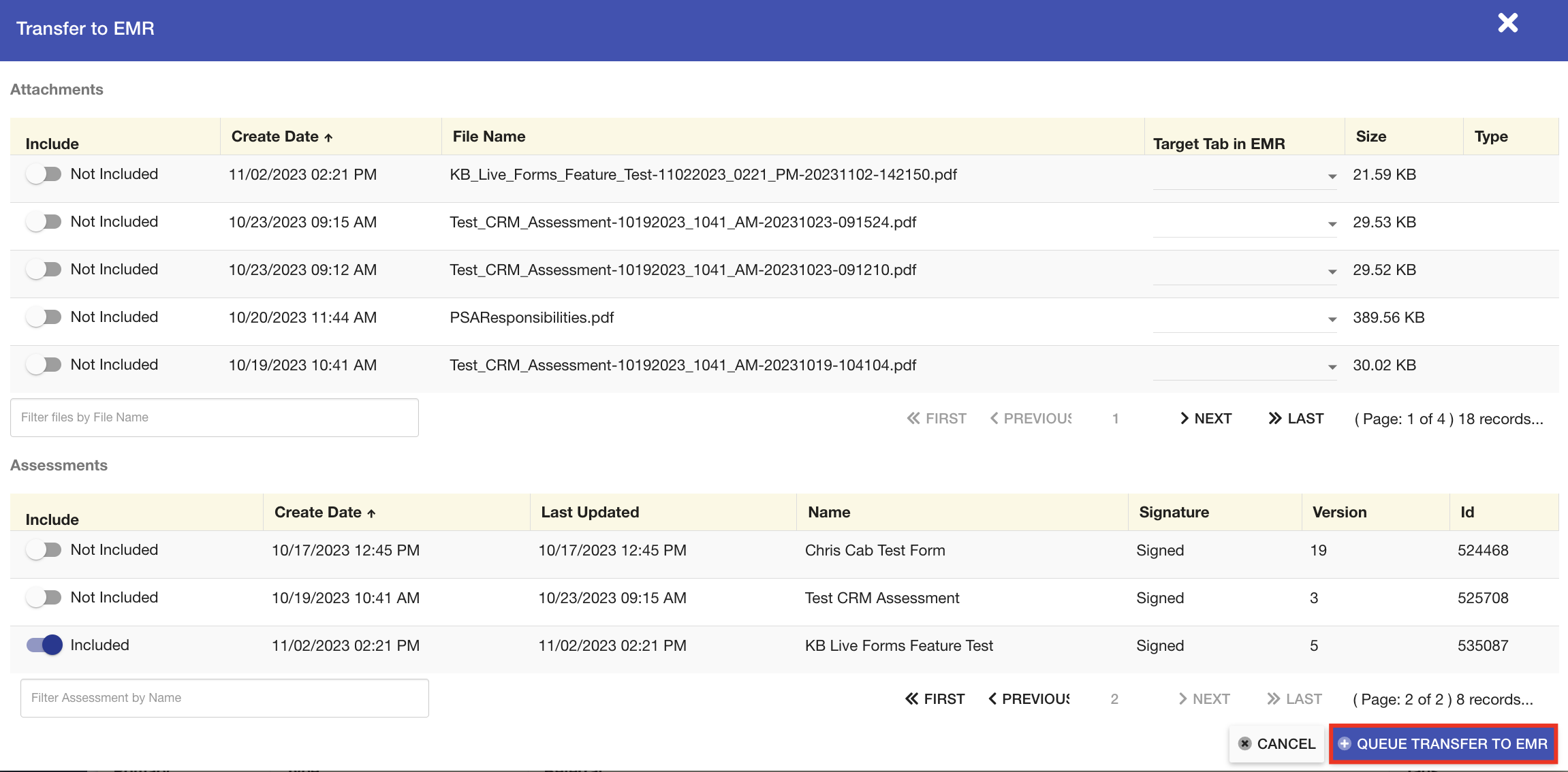Disable Include for KB Live Forms Feature Test

click(x=43, y=645)
